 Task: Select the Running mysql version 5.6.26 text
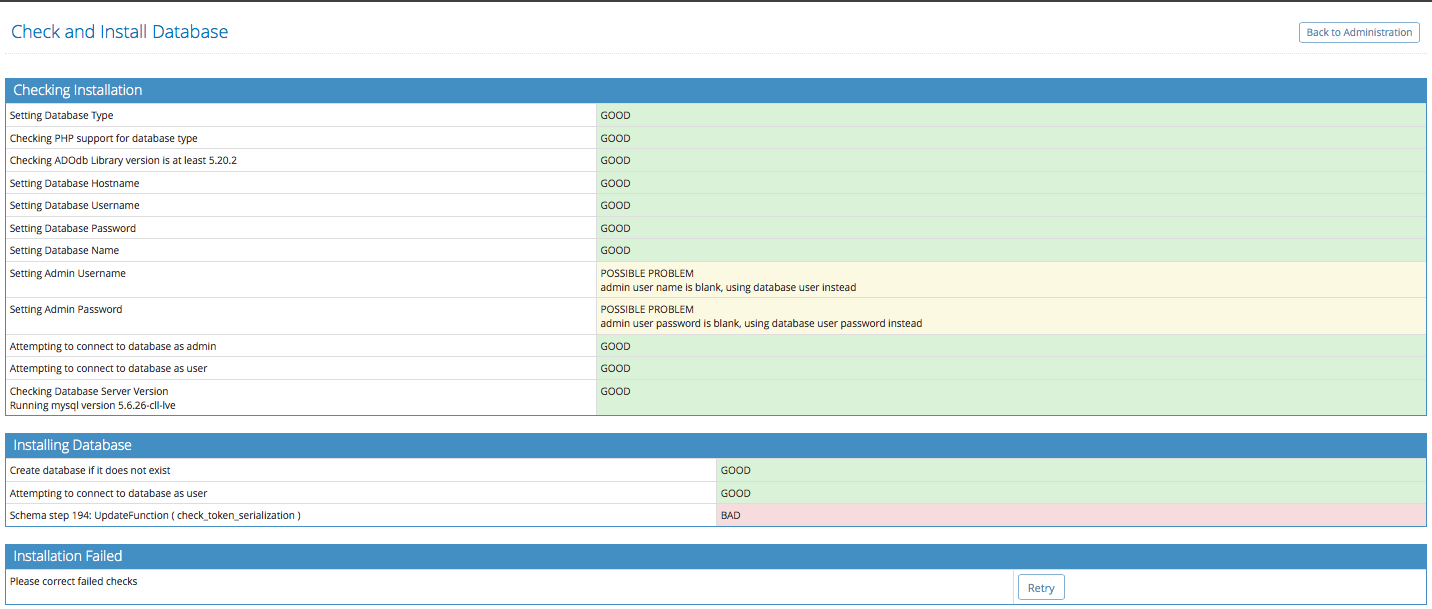pos(93,406)
